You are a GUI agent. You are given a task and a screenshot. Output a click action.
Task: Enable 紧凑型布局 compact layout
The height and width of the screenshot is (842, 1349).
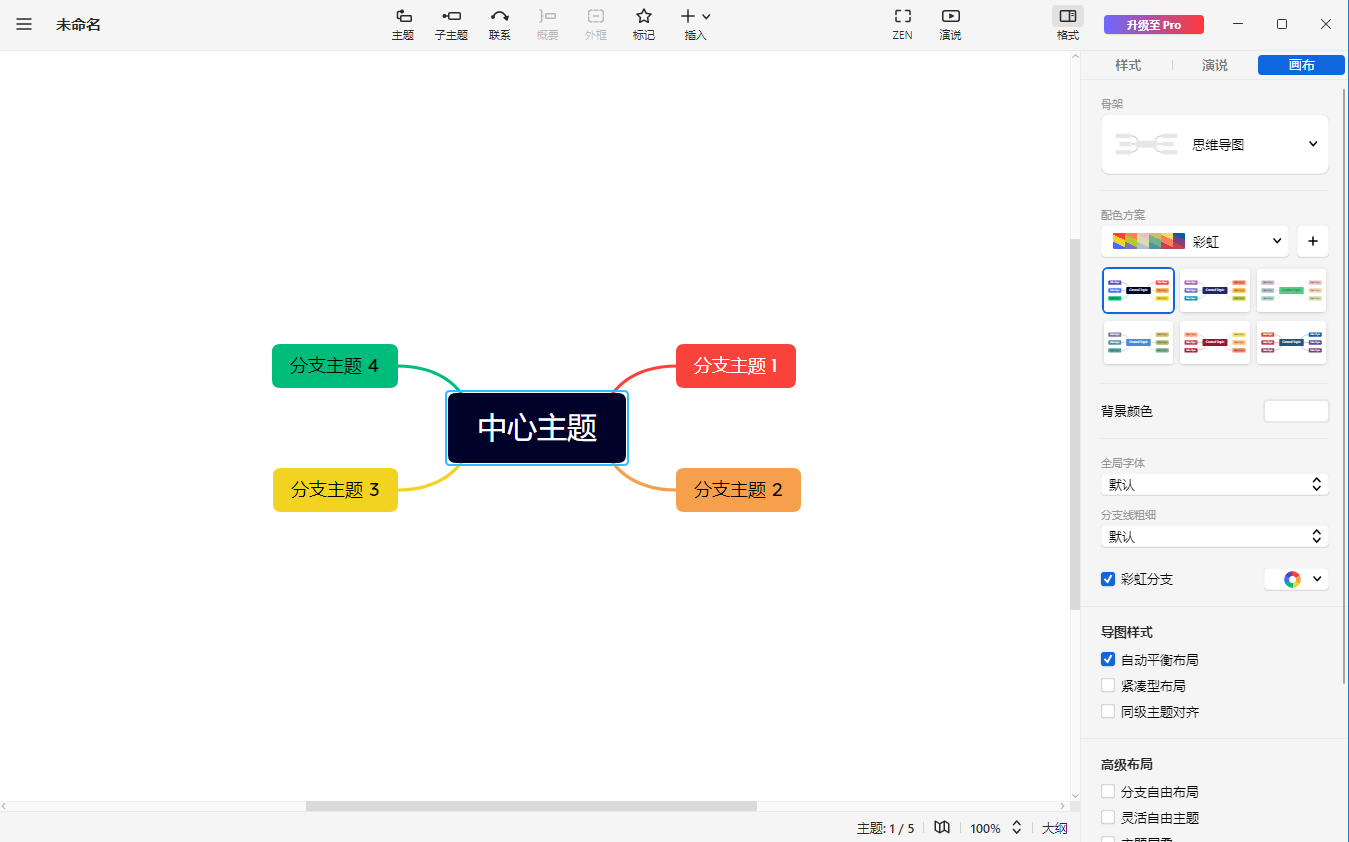[x=1108, y=685]
